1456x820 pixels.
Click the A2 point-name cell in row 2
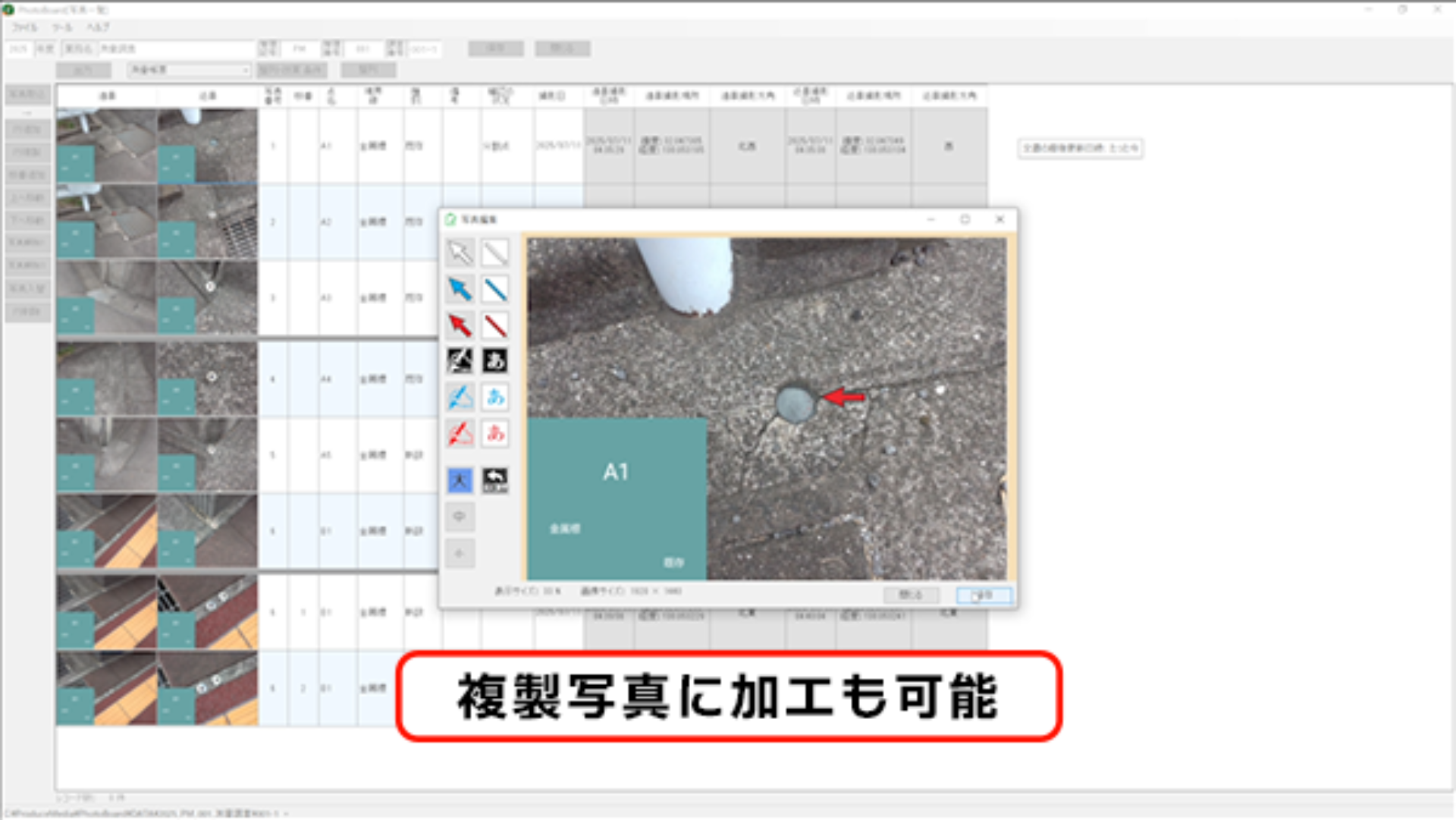click(337, 221)
